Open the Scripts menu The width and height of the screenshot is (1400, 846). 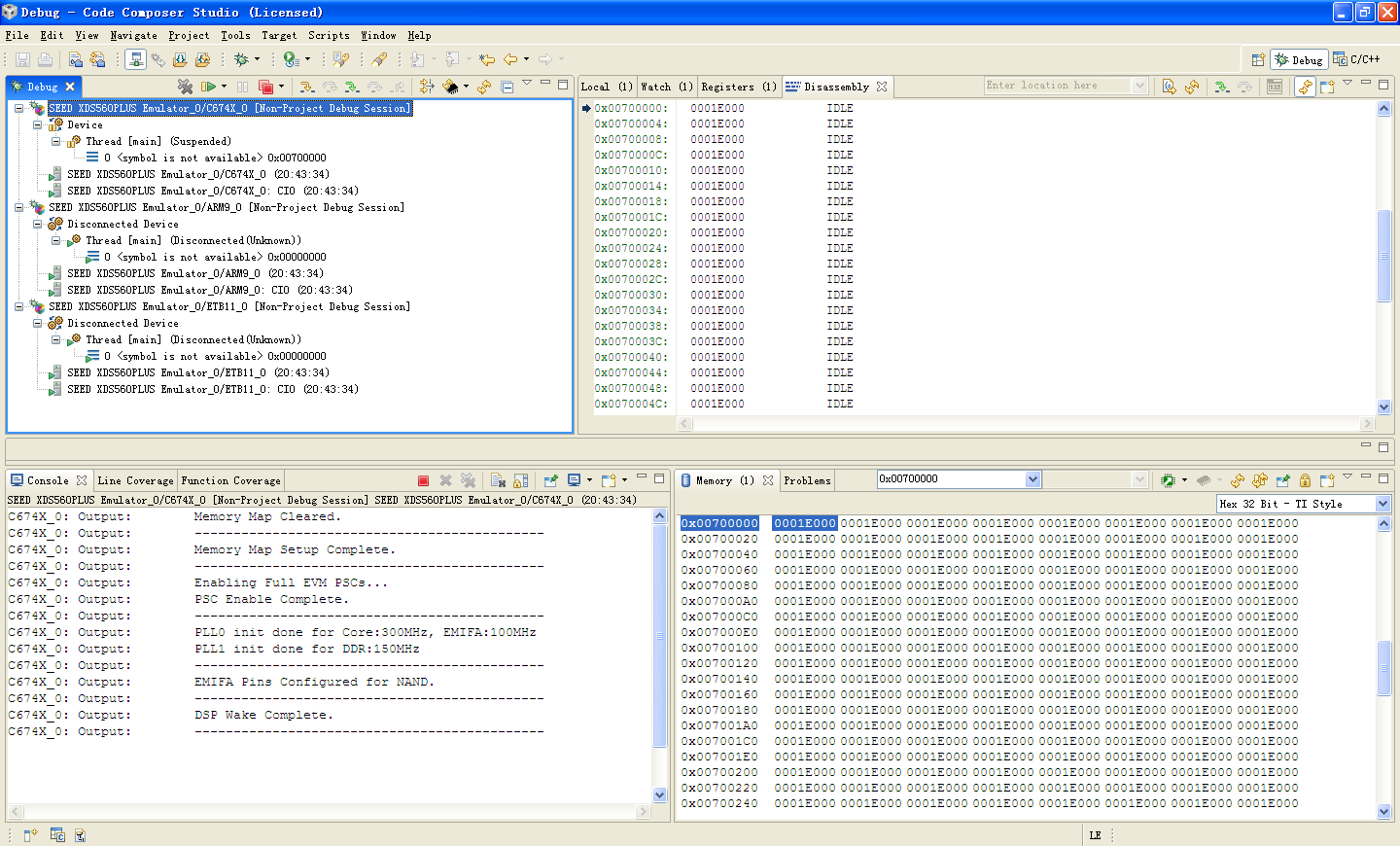coord(329,35)
